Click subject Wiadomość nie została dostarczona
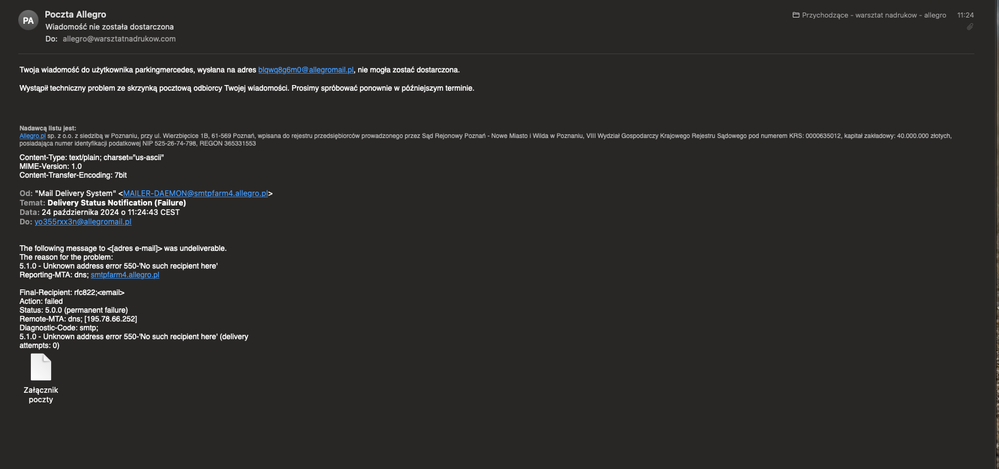The height and width of the screenshot is (469, 999). pos(110,27)
